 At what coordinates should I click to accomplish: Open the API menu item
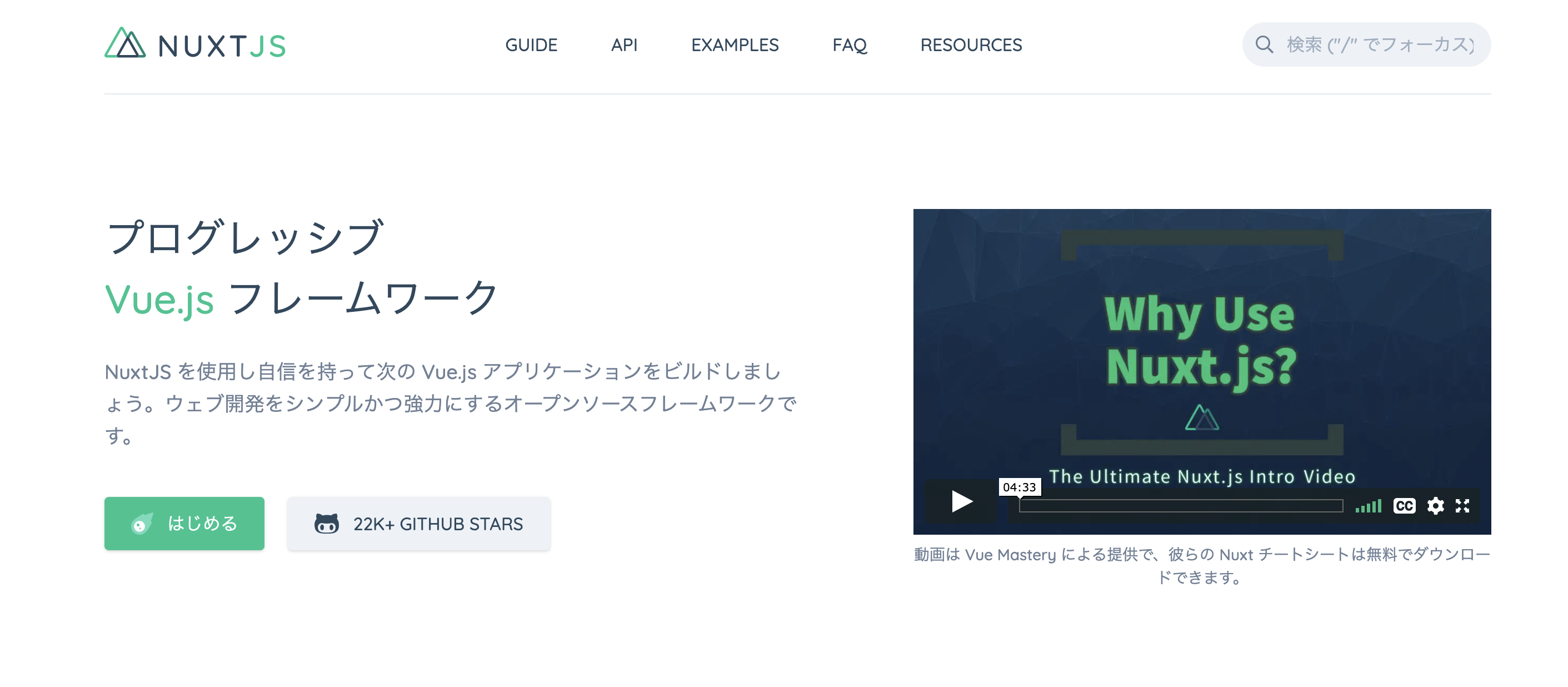coord(624,45)
